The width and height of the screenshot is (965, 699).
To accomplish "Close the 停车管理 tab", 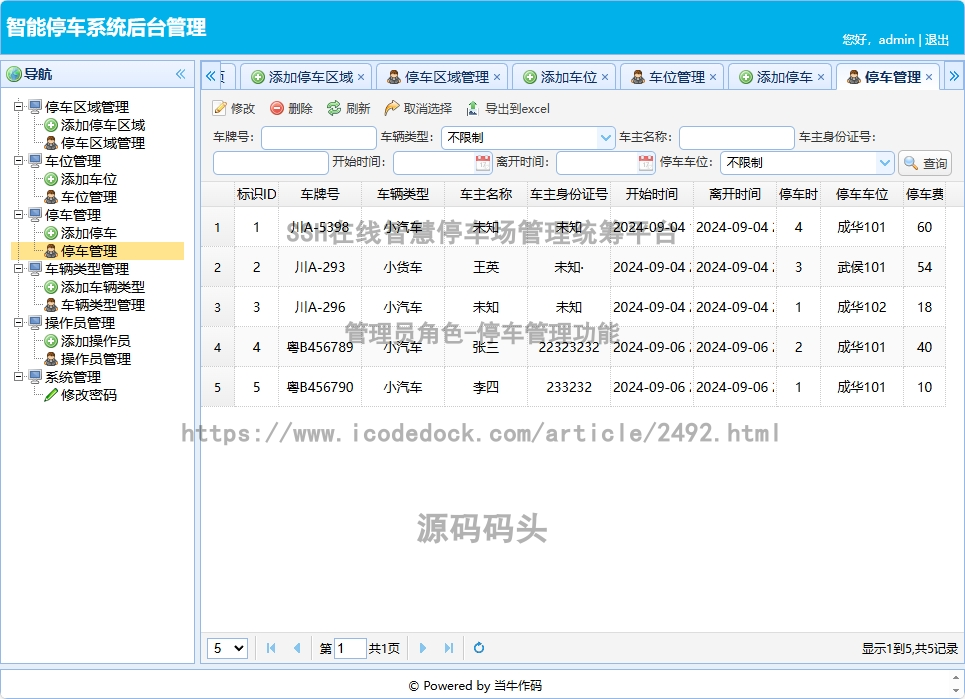I will click(x=929, y=77).
